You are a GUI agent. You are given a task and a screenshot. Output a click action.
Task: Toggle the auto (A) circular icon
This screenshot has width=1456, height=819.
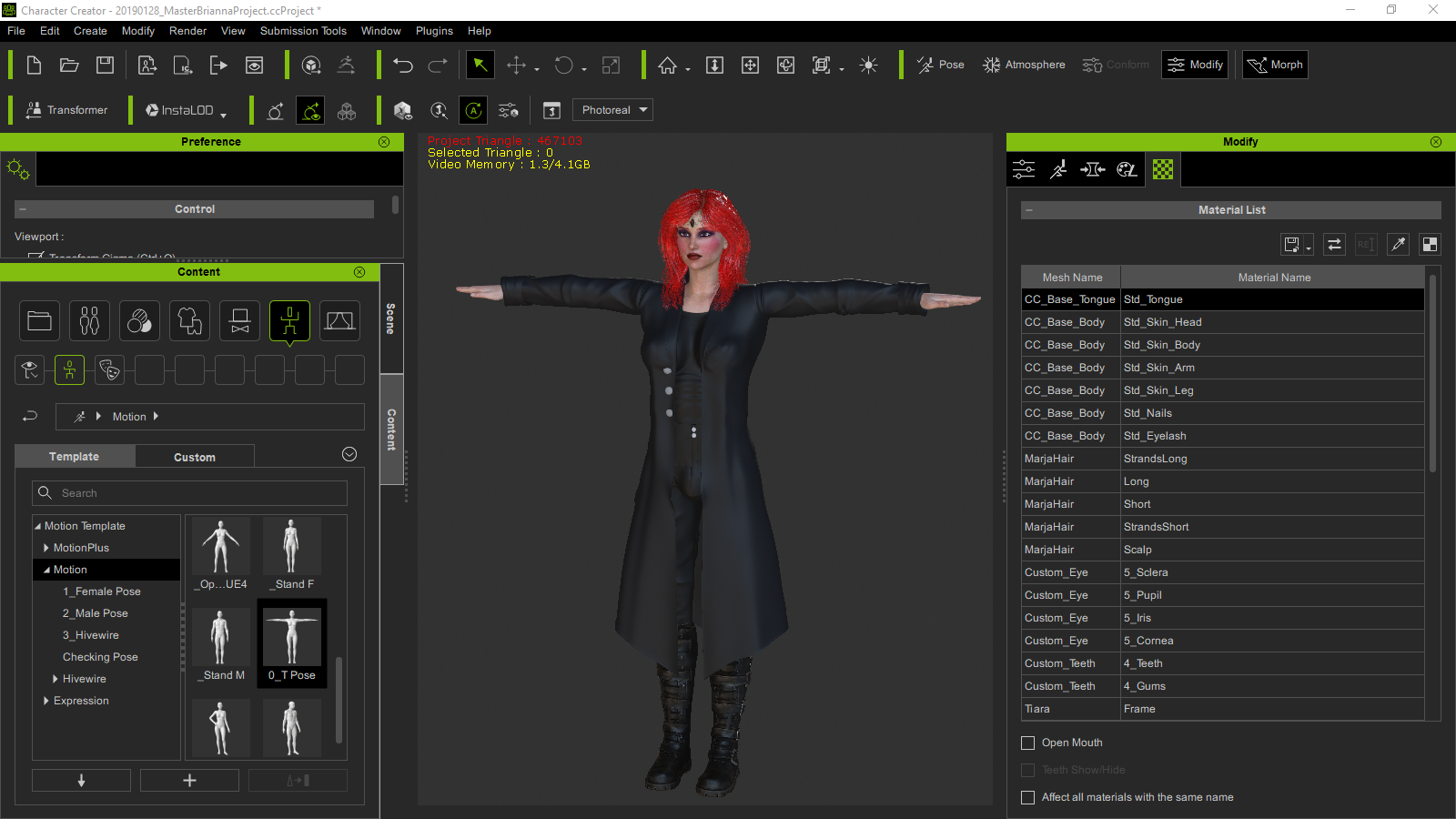point(473,110)
